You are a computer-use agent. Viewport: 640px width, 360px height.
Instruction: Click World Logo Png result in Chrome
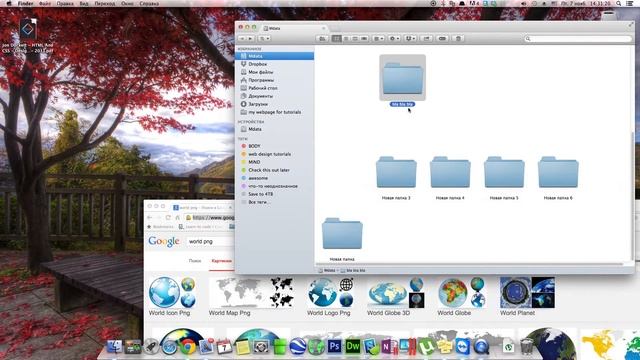pos(330,296)
